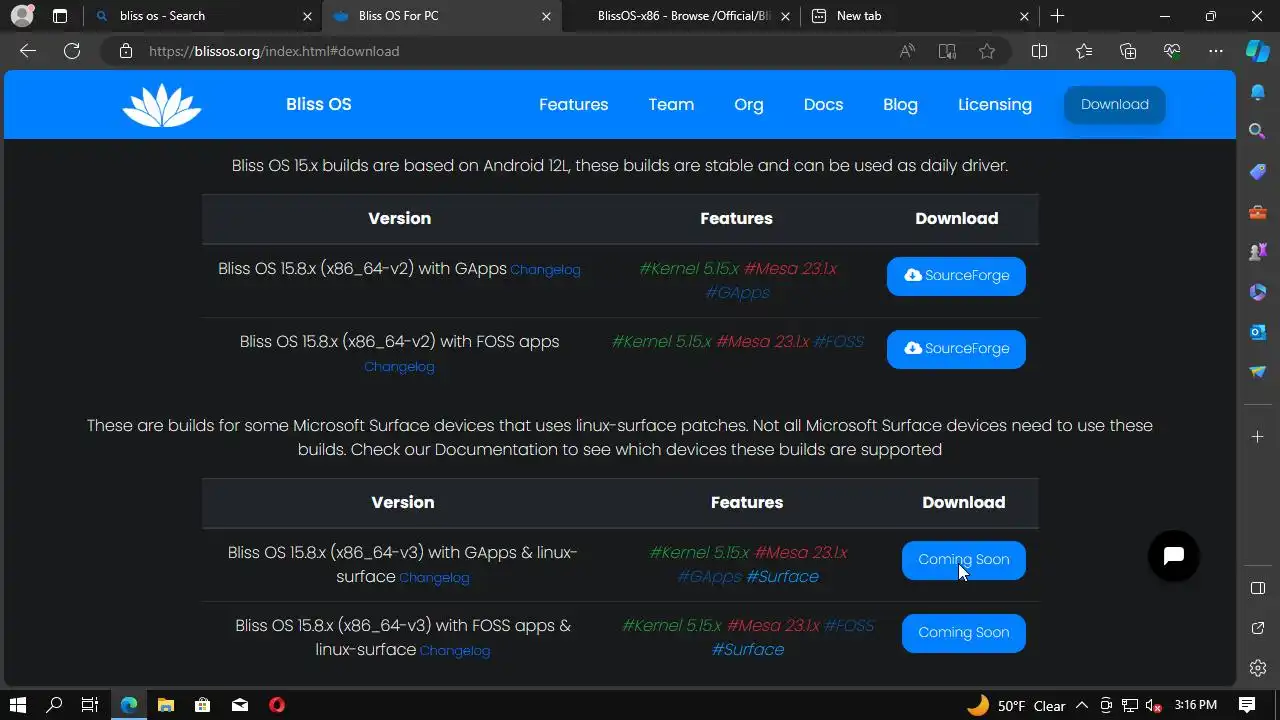1280x720 pixels.
Task: Add a sidebar app with plus
Action: tap(1258, 437)
